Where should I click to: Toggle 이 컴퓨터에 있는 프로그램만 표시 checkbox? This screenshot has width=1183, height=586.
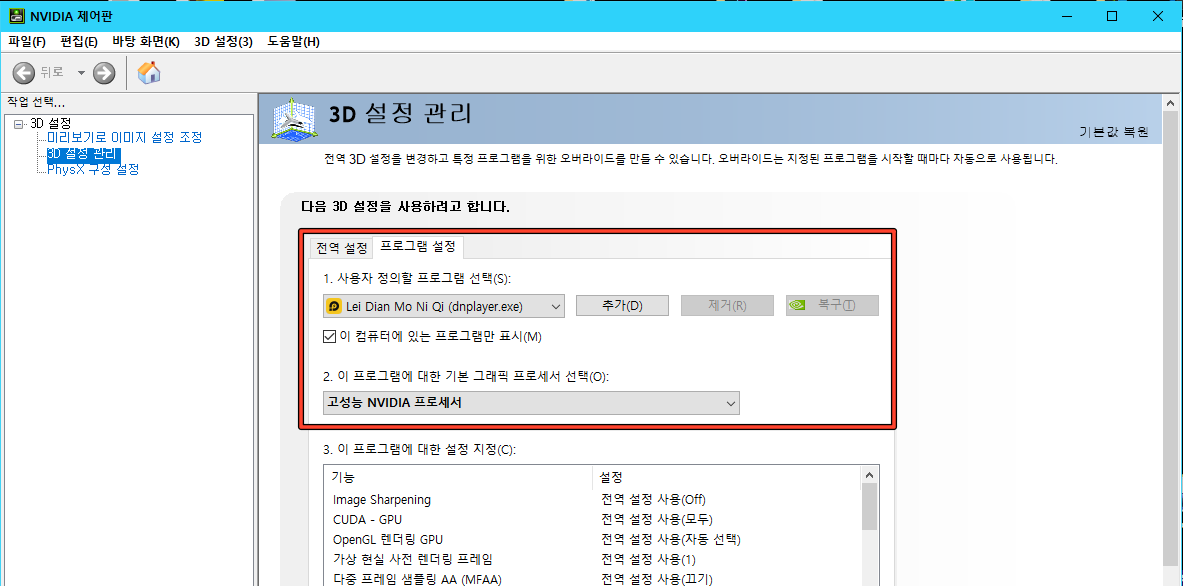click(329, 336)
